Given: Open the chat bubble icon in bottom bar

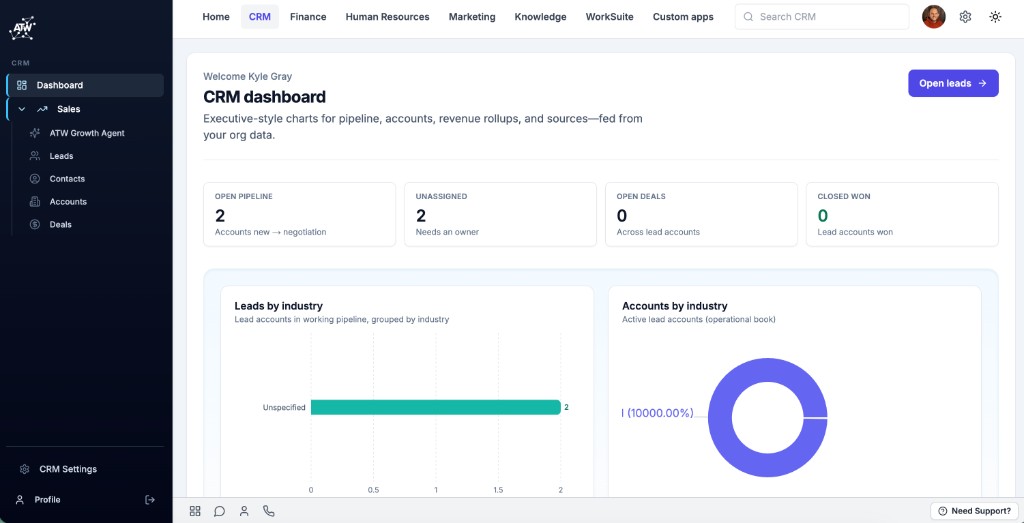Looking at the screenshot, I should (219, 511).
